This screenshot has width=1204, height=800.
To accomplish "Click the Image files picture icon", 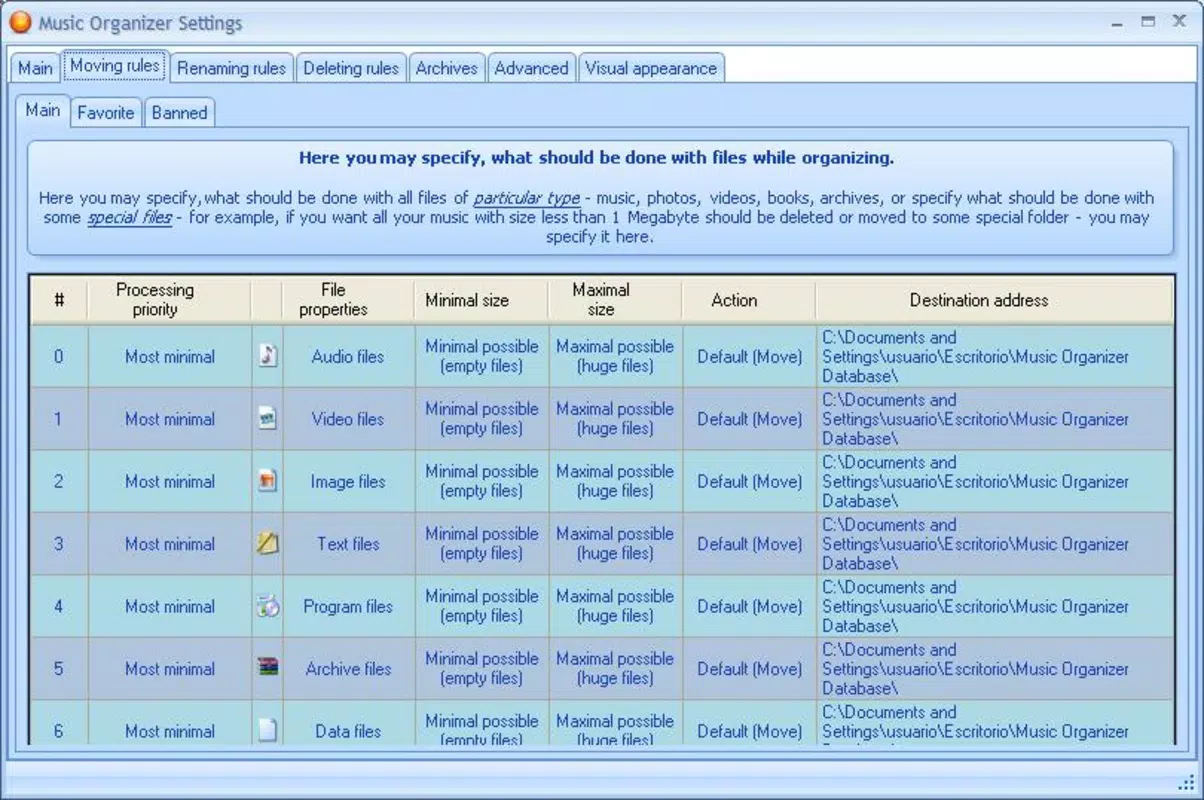I will coord(267,481).
